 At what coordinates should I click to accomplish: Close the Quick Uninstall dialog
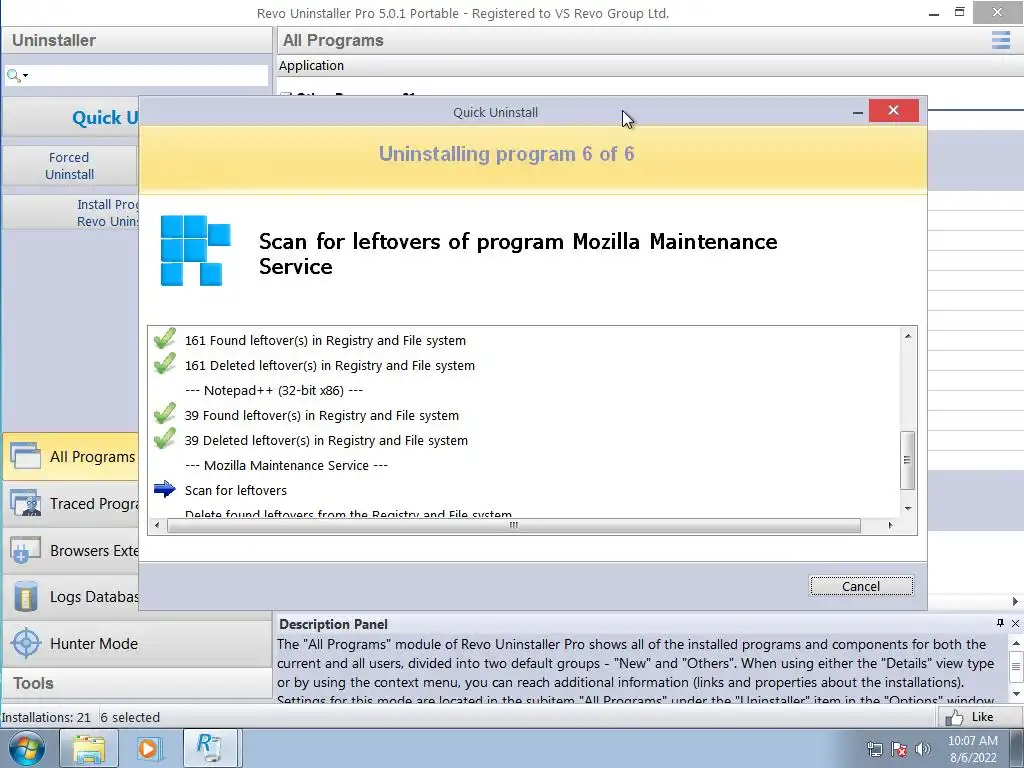pyautogui.click(x=893, y=111)
